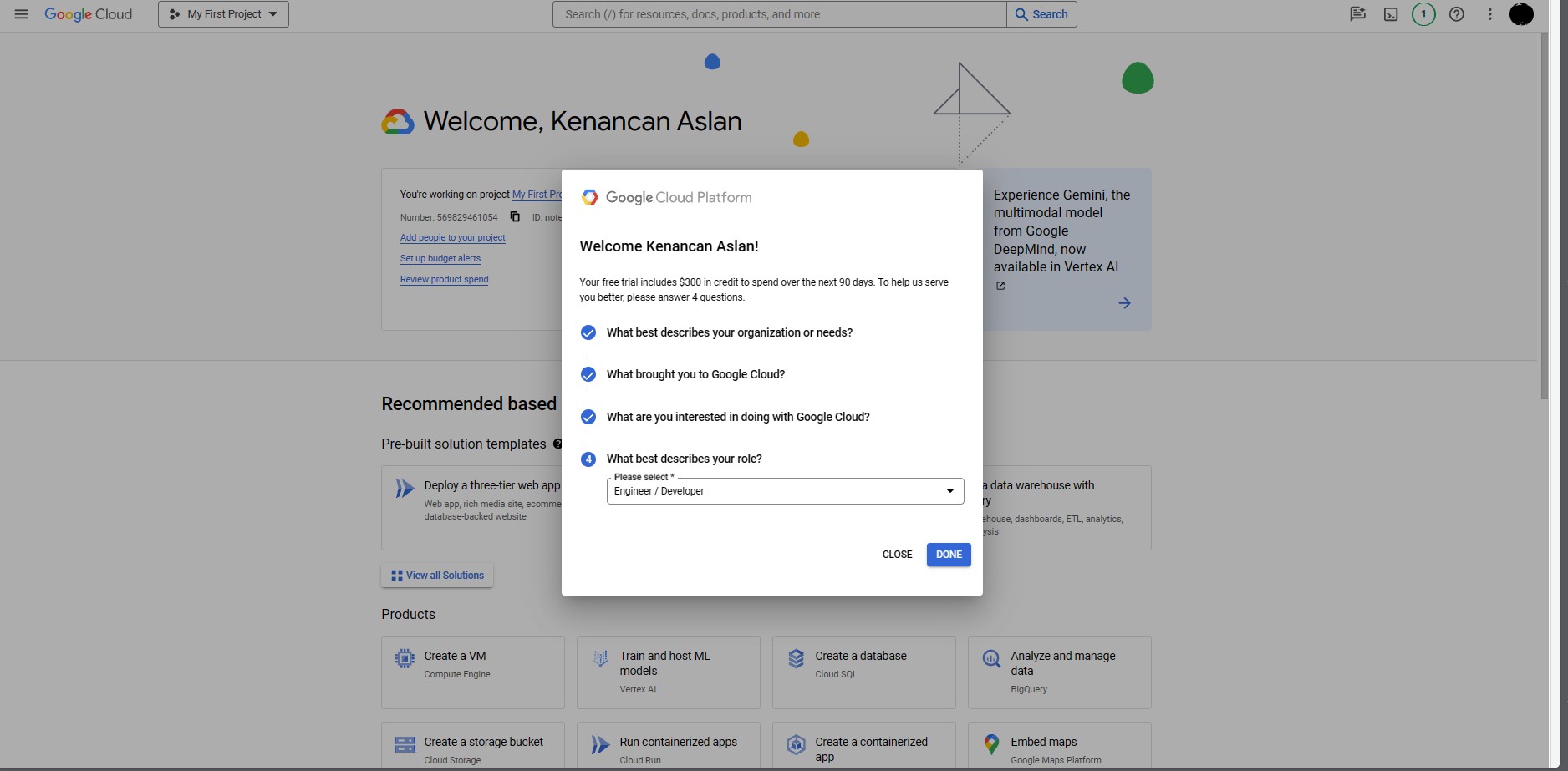Click View all Solutions button
The image size is (1568, 771).
[437, 576]
